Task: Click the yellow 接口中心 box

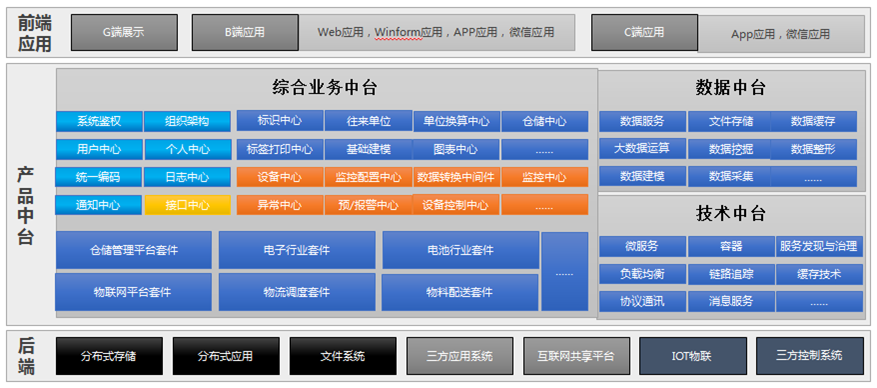Action: tap(187, 205)
